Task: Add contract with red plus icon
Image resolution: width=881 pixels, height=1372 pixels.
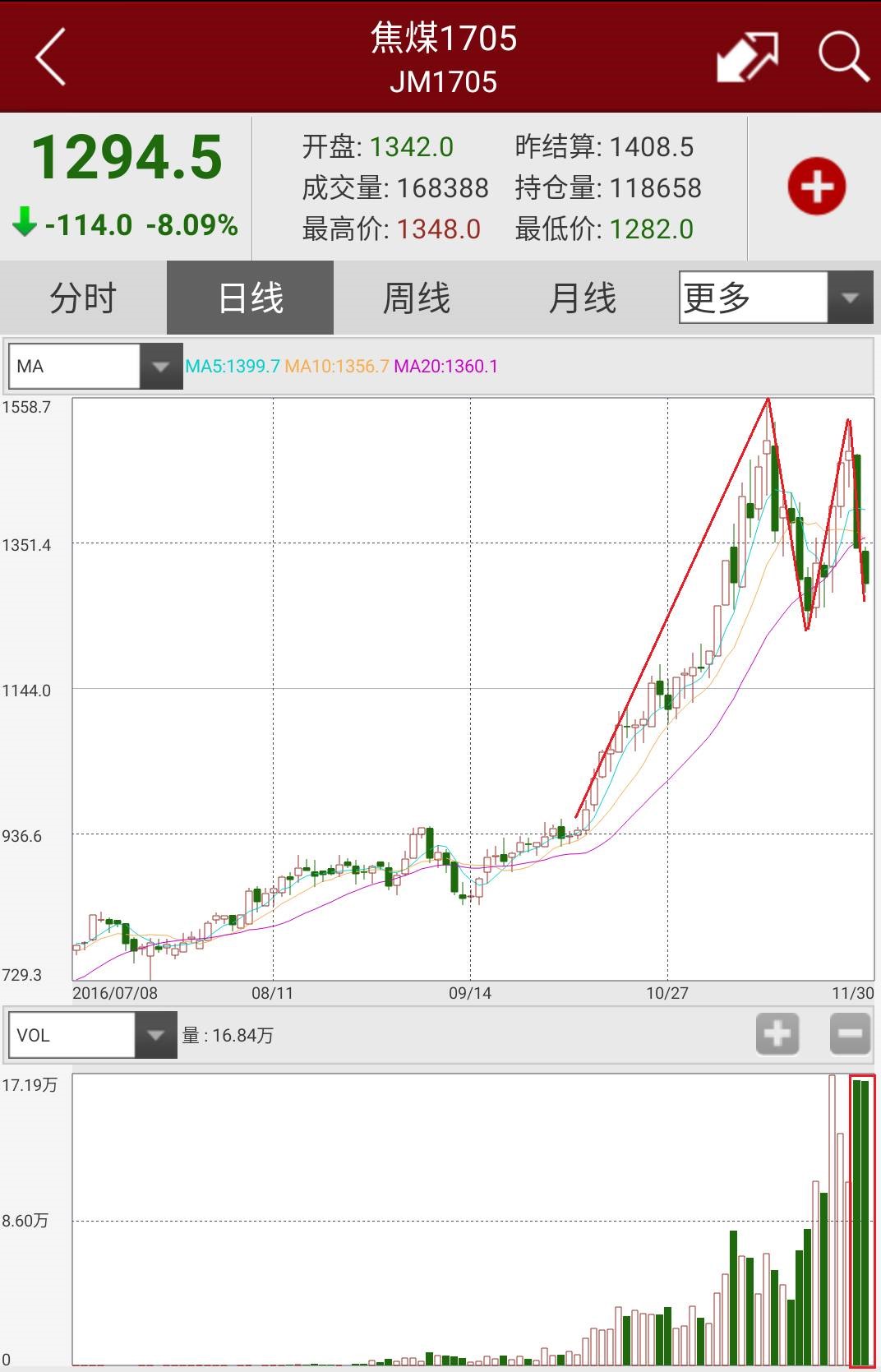Action: (816, 186)
